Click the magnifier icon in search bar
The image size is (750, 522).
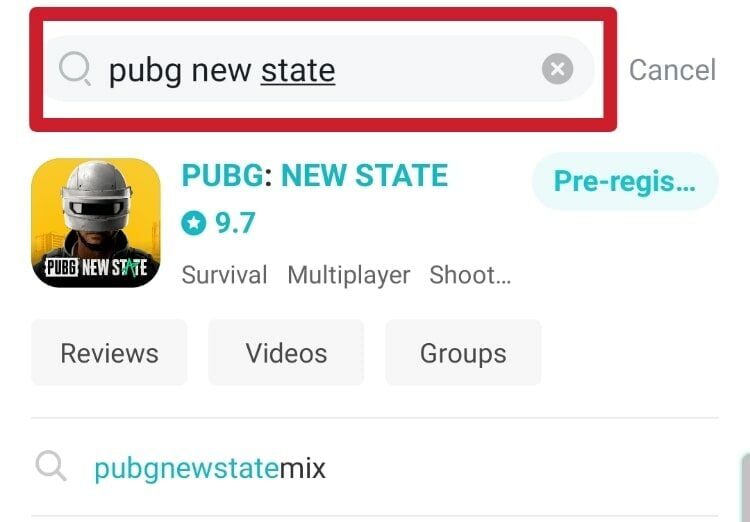[x=75, y=68]
